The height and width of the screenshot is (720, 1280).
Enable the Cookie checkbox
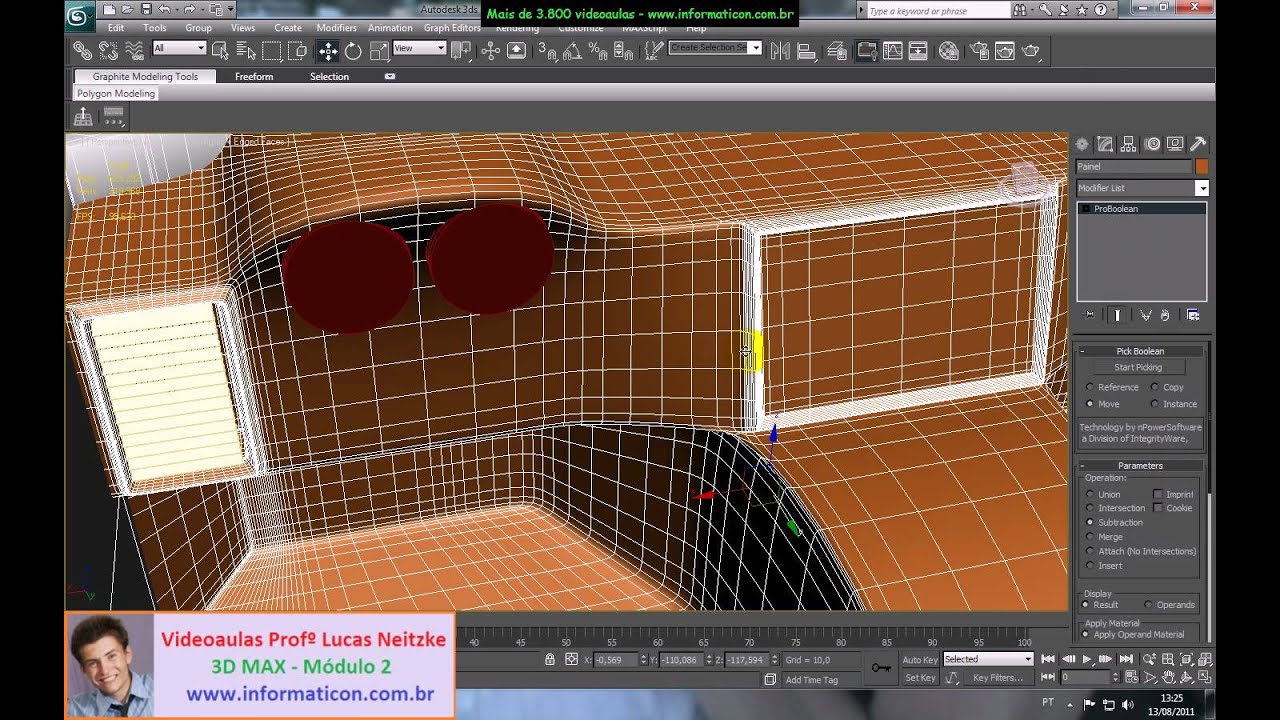pyautogui.click(x=1158, y=508)
